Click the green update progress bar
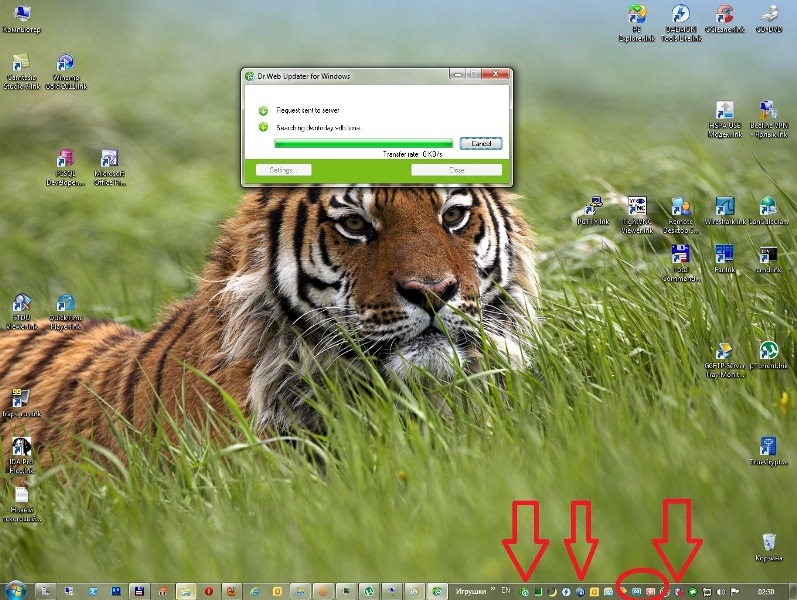This screenshot has width=797, height=600. [x=363, y=144]
